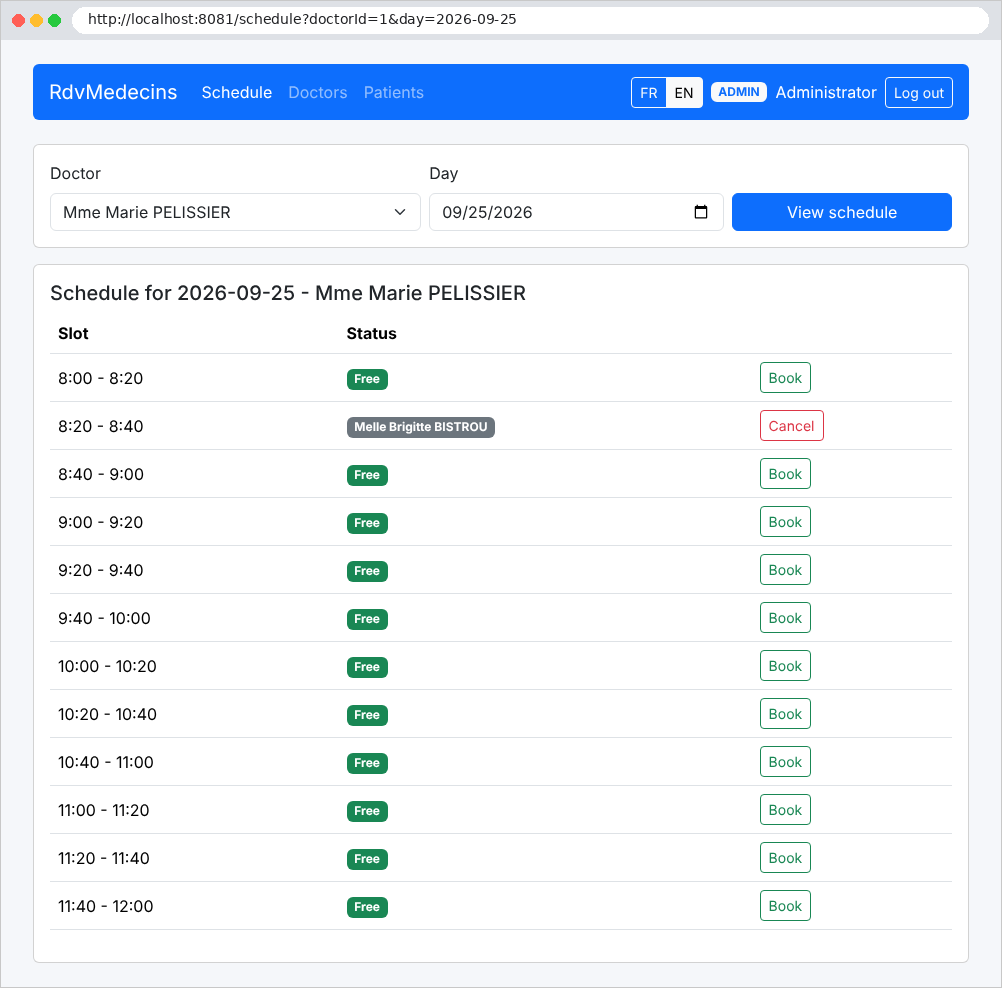Open the Schedule nav item

(236, 93)
